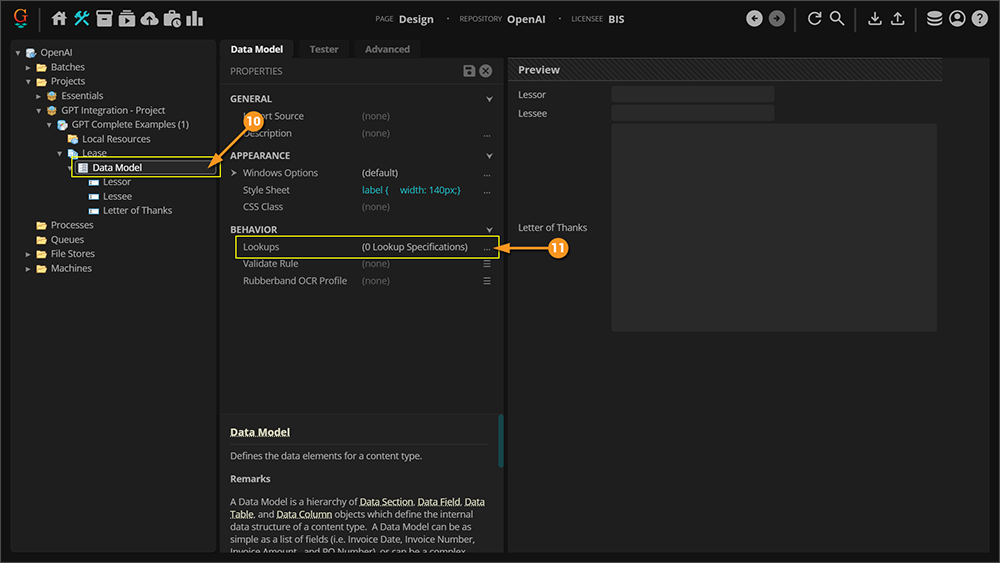Click the refresh icon in top bar

(814, 19)
